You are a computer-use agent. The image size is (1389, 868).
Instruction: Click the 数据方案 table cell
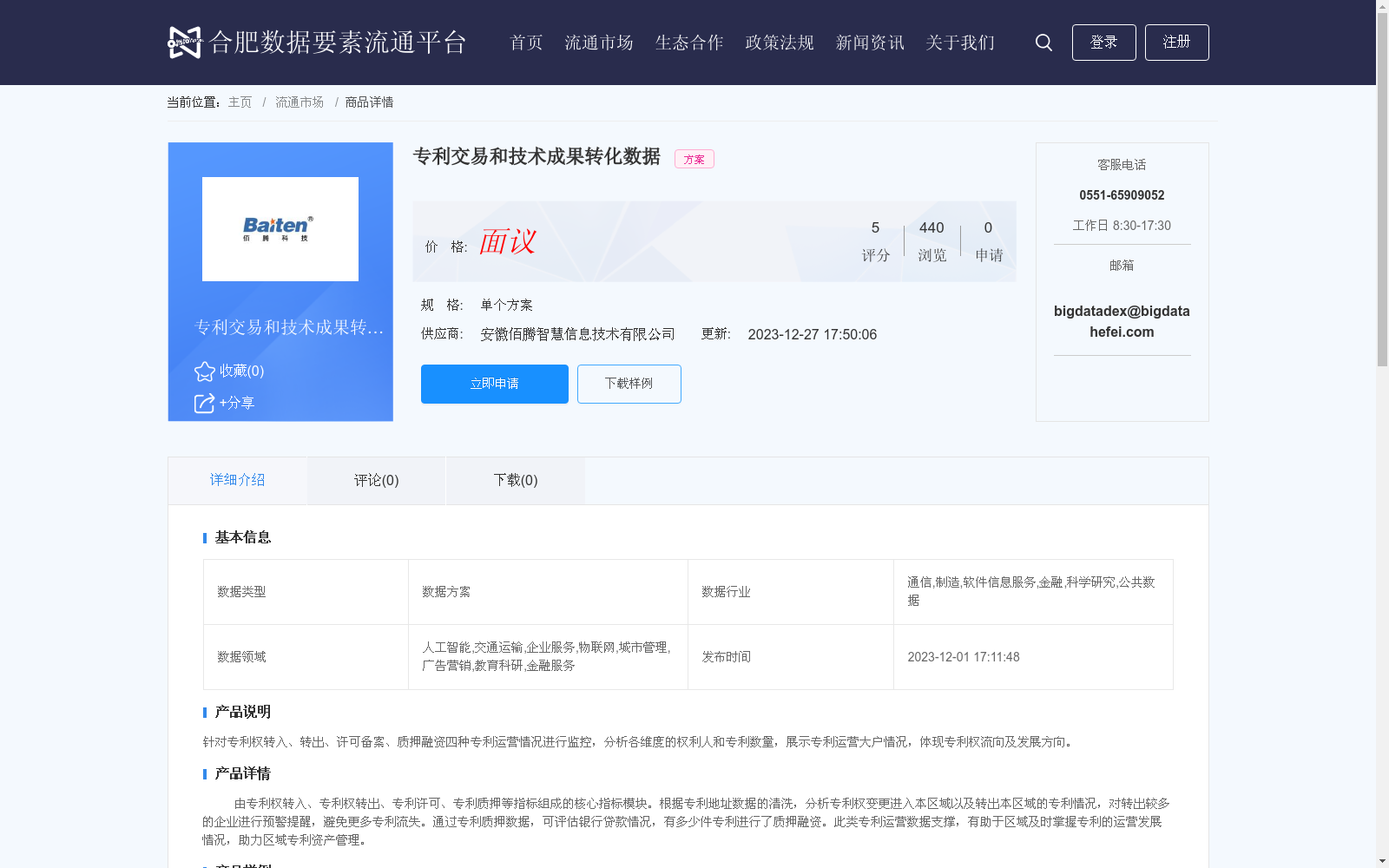click(548, 592)
